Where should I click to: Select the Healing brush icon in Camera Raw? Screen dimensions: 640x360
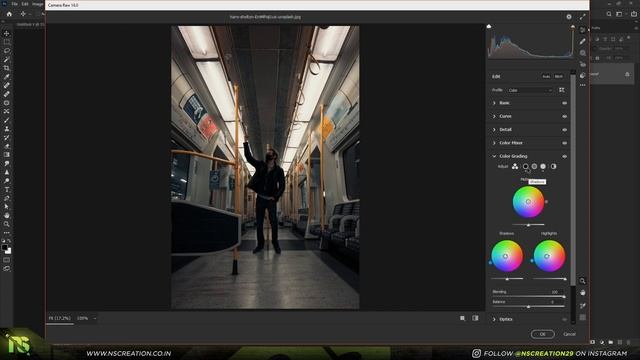pyautogui.click(x=582, y=41)
